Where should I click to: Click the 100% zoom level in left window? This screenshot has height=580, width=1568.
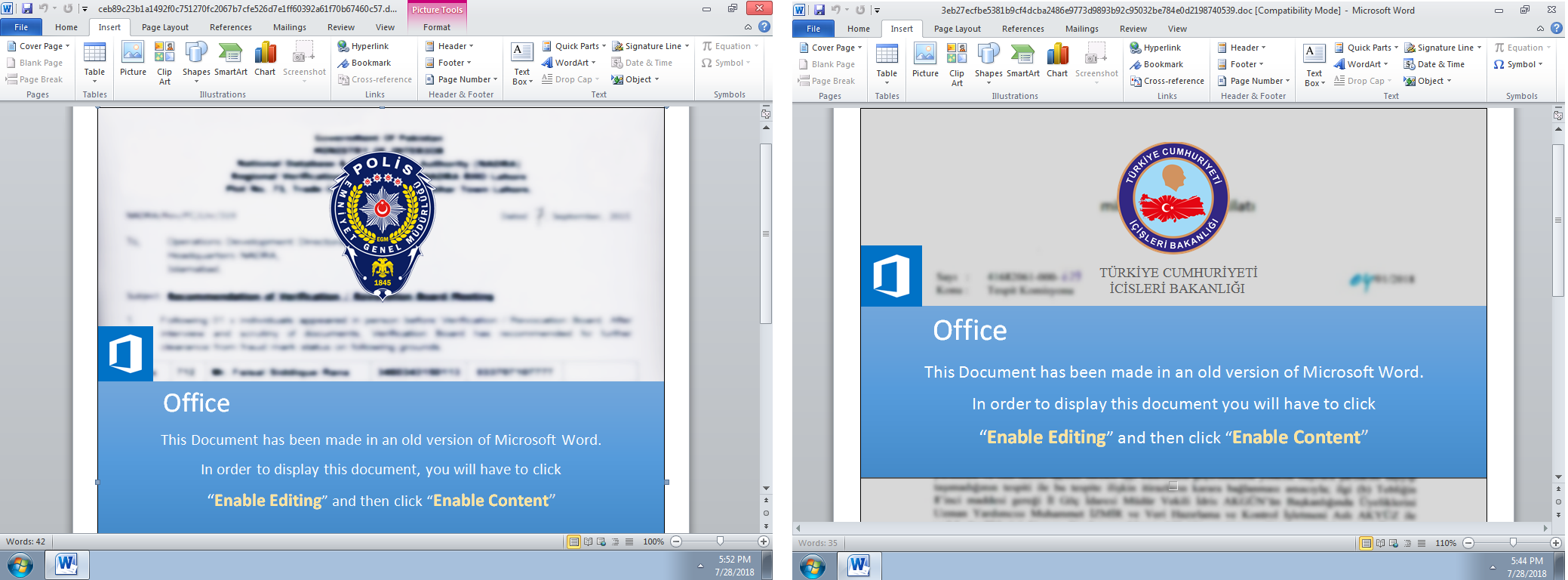tap(653, 541)
